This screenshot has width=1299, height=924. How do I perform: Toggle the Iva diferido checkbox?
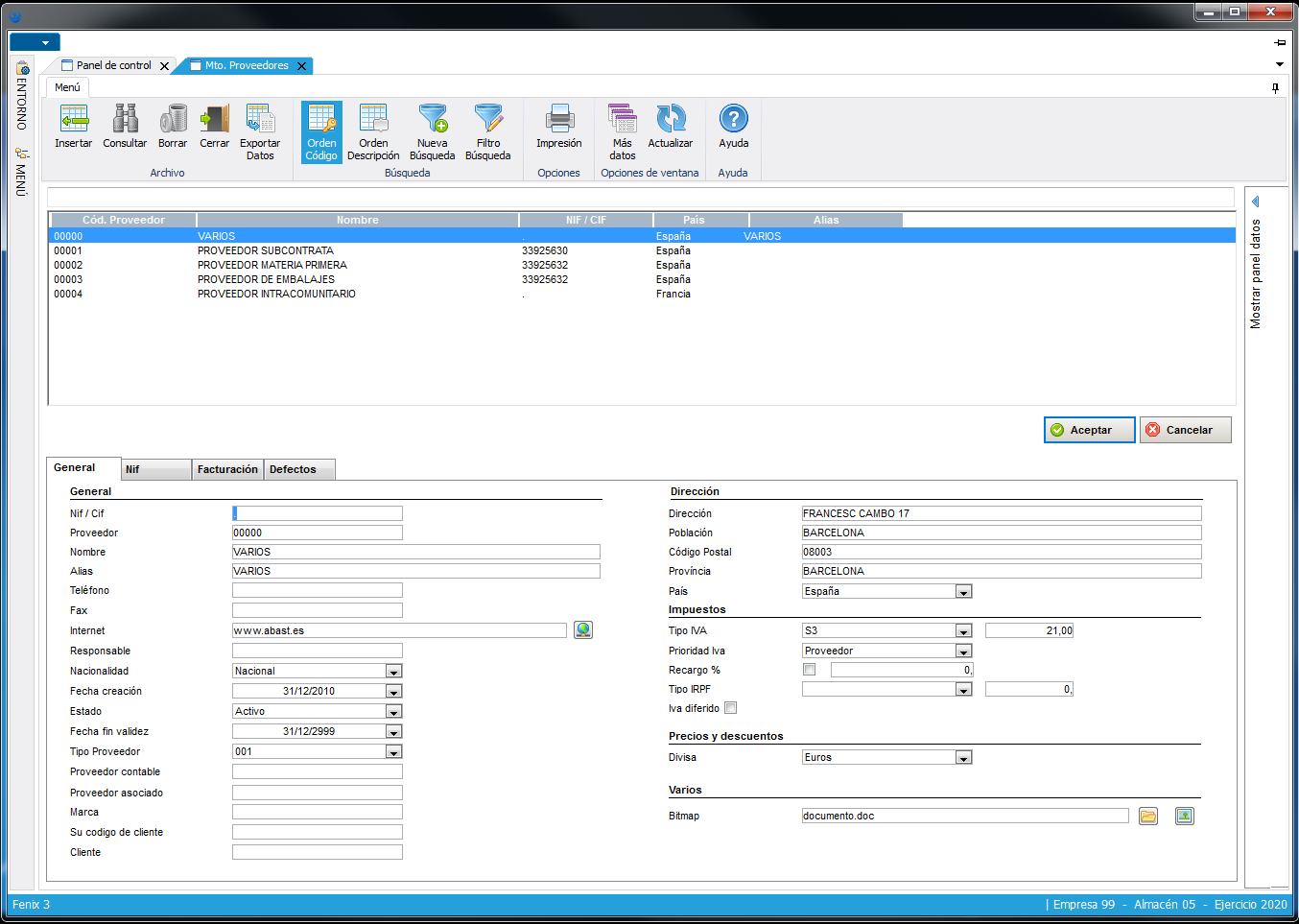point(731,708)
